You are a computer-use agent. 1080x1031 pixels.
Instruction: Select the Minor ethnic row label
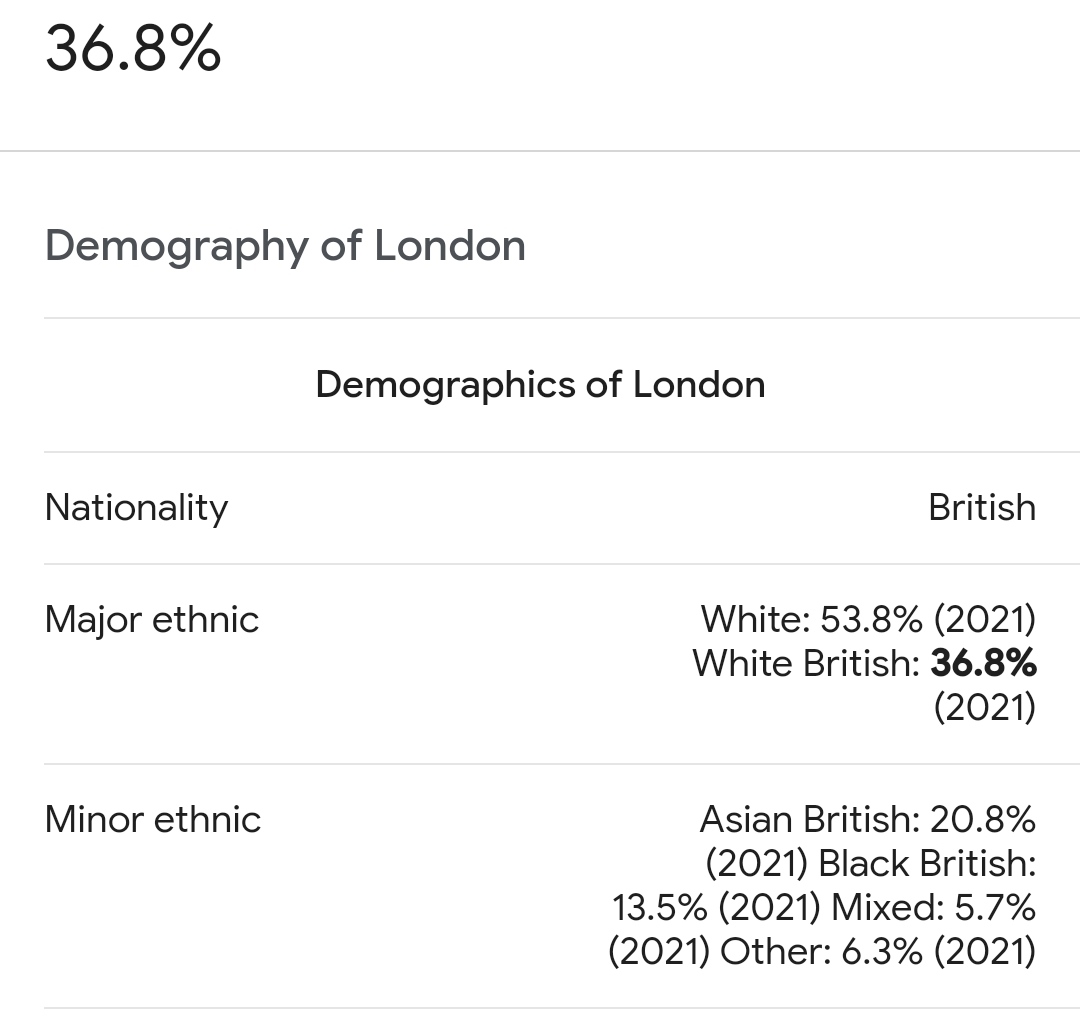tap(153, 819)
